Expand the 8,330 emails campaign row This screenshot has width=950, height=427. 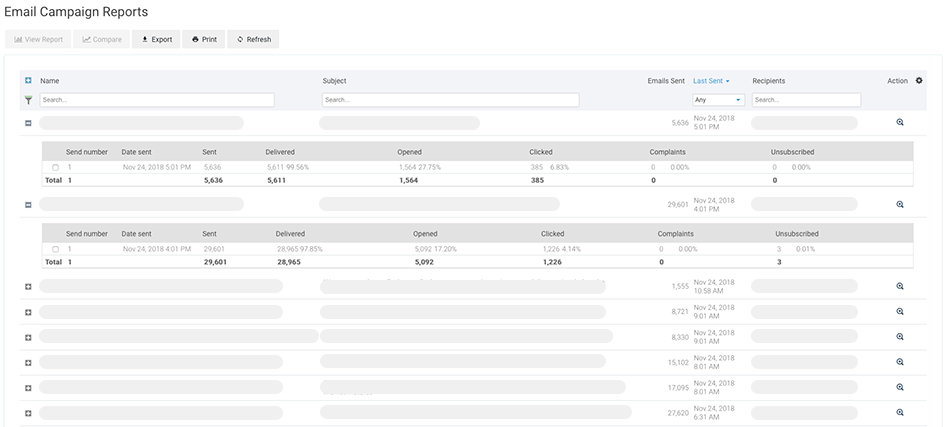pyautogui.click(x=28, y=337)
